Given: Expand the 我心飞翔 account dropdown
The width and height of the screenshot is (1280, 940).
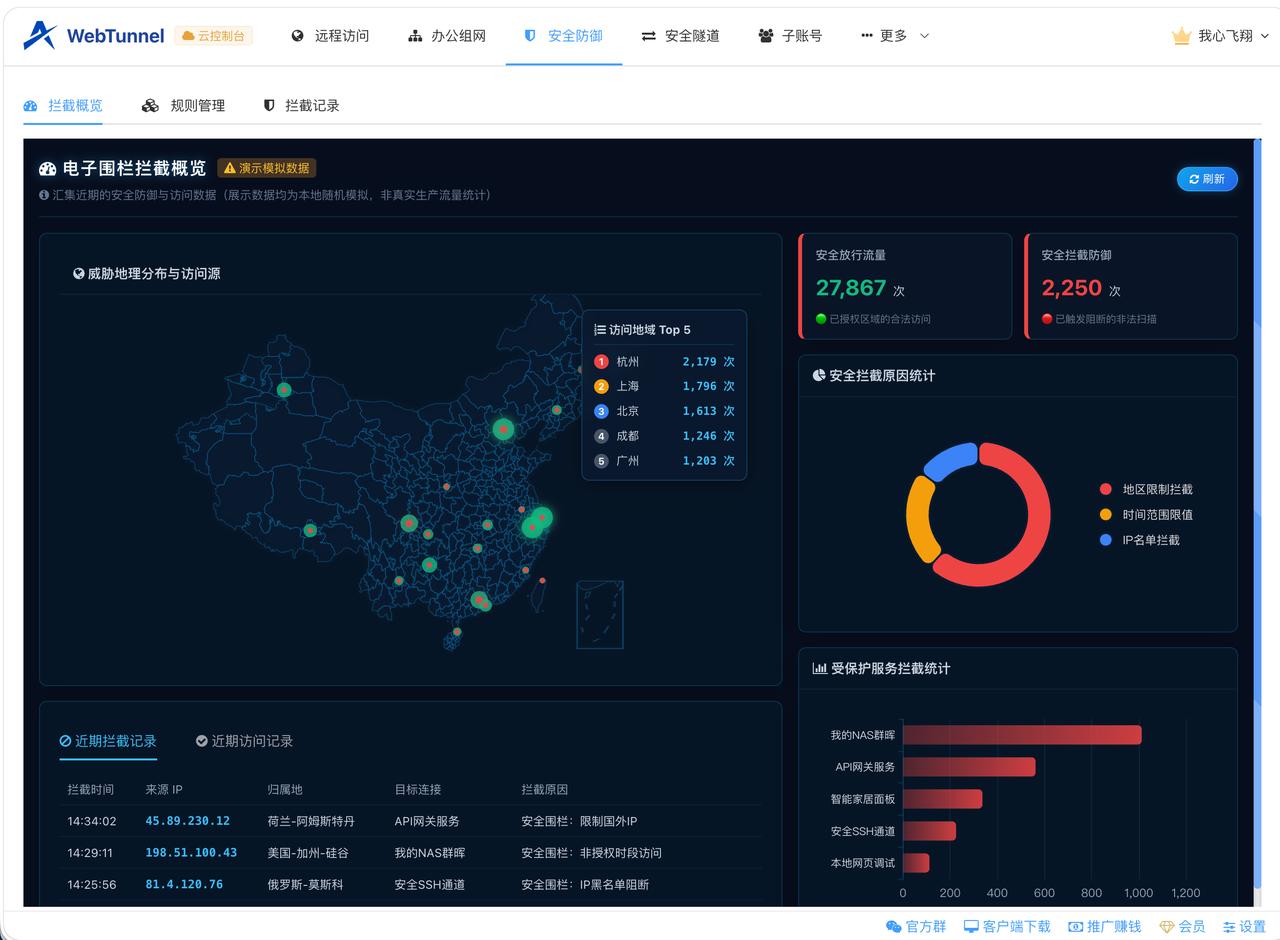Looking at the screenshot, I should click(1233, 36).
